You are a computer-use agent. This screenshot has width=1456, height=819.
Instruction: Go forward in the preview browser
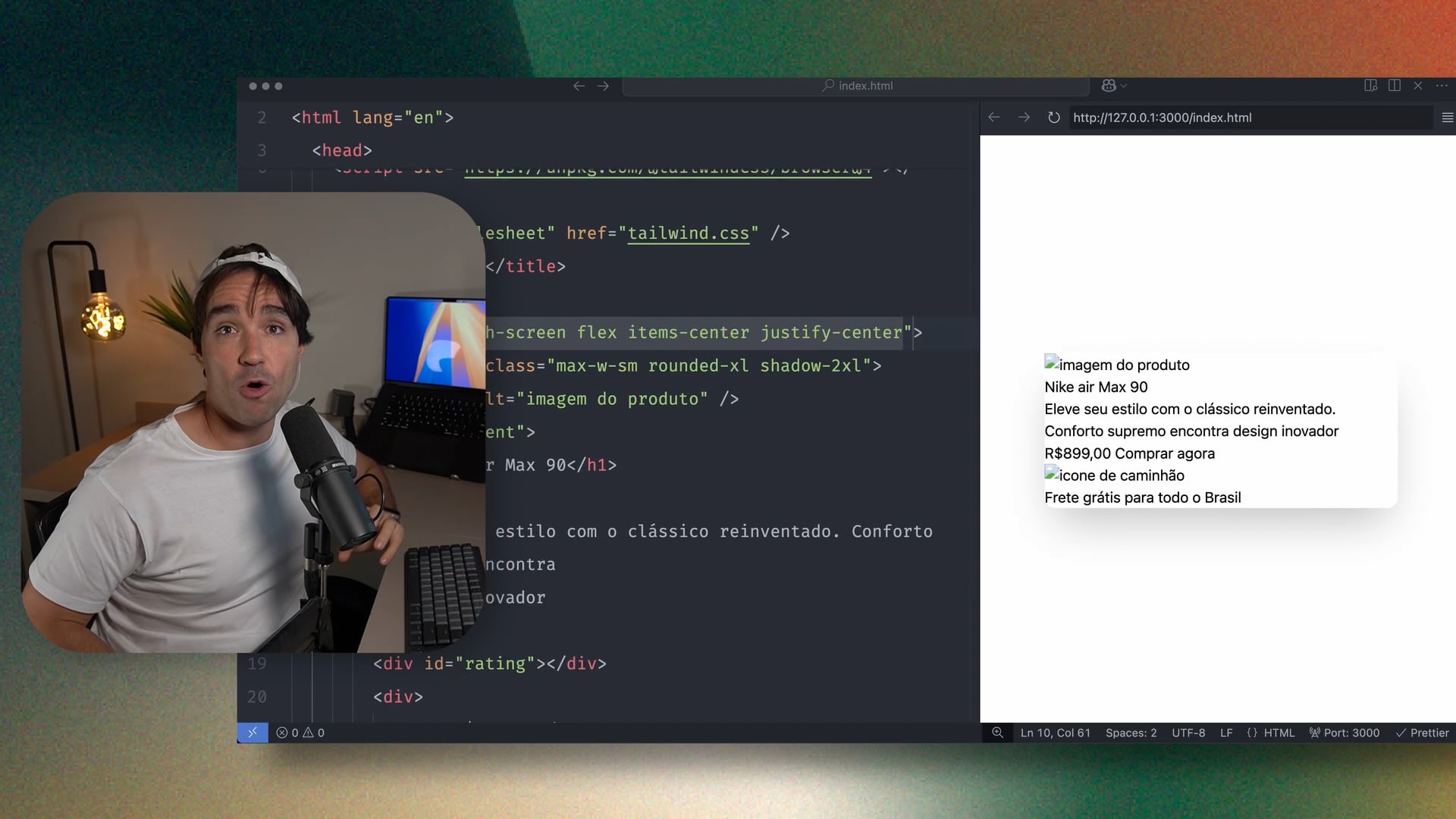[1024, 118]
